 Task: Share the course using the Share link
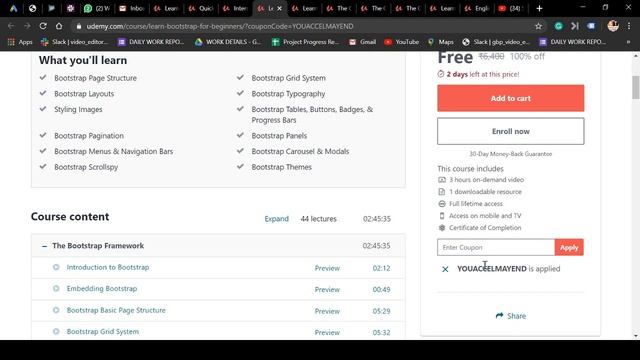click(511, 316)
